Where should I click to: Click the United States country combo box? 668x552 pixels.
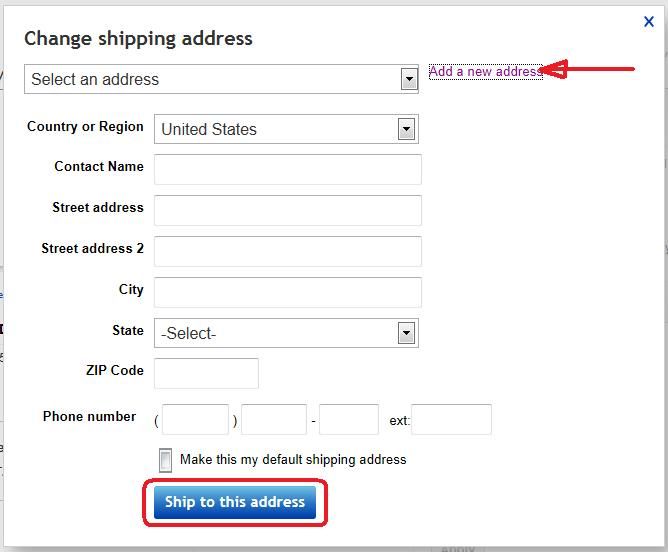click(286, 129)
